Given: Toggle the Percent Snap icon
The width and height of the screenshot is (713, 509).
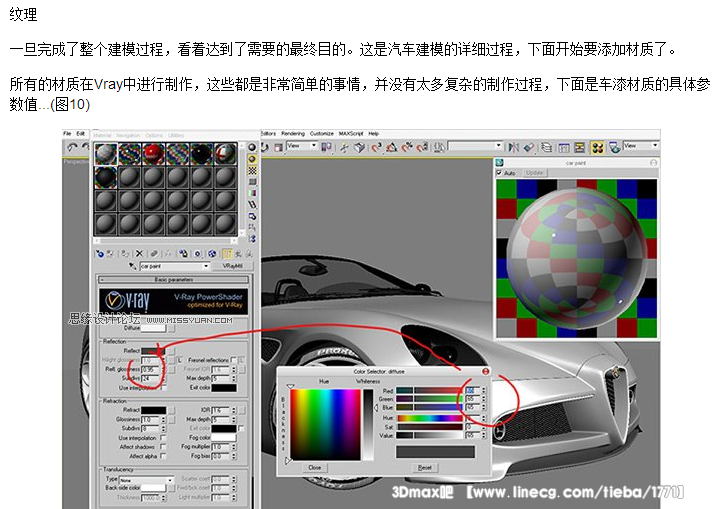Looking at the screenshot, I should [x=407, y=147].
